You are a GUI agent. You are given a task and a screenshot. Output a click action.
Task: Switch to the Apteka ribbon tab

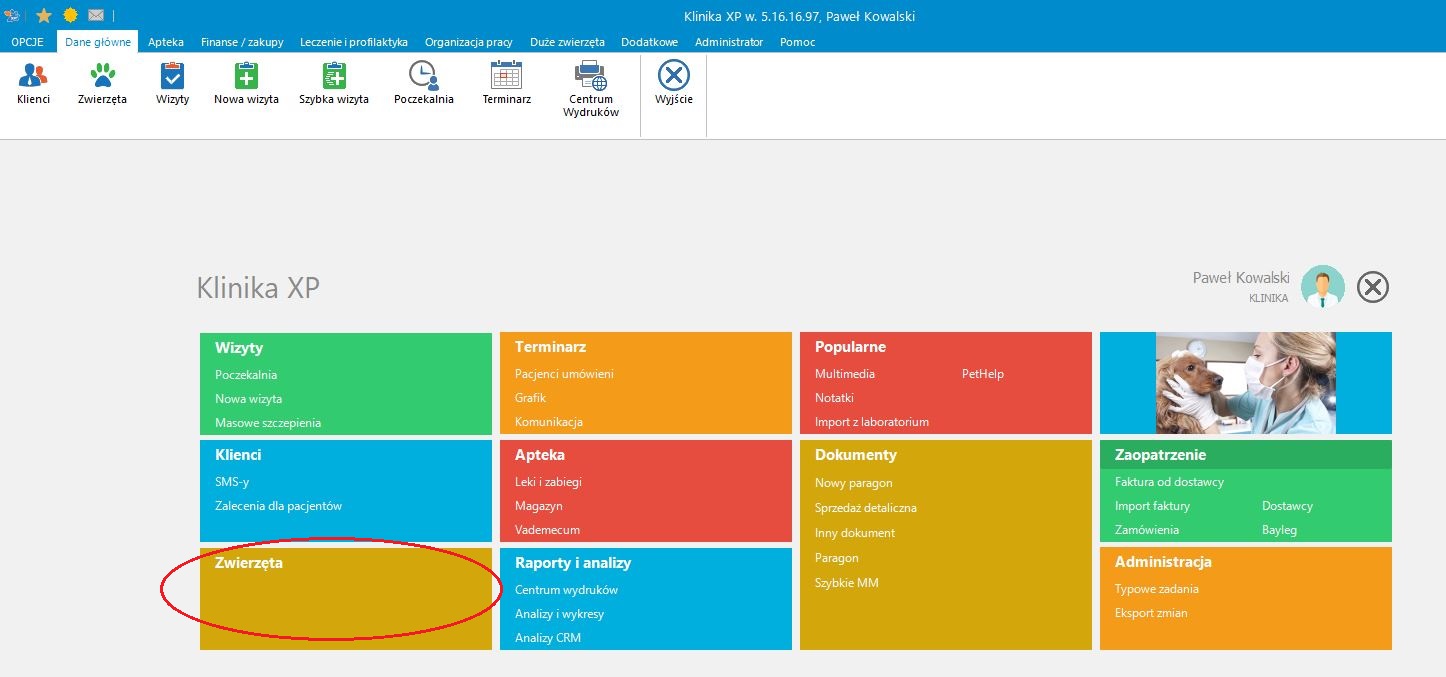coord(166,42)
